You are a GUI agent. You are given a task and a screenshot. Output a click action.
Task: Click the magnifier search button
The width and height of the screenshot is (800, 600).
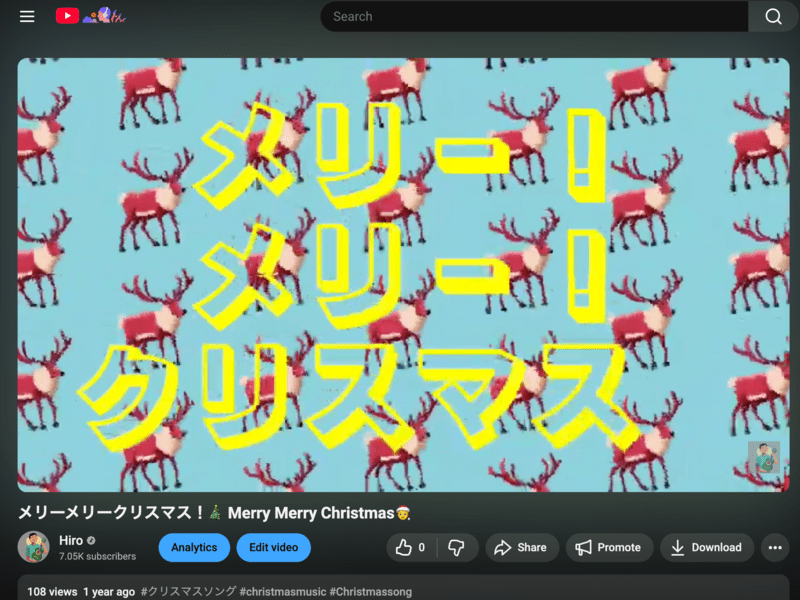[773, 16]
